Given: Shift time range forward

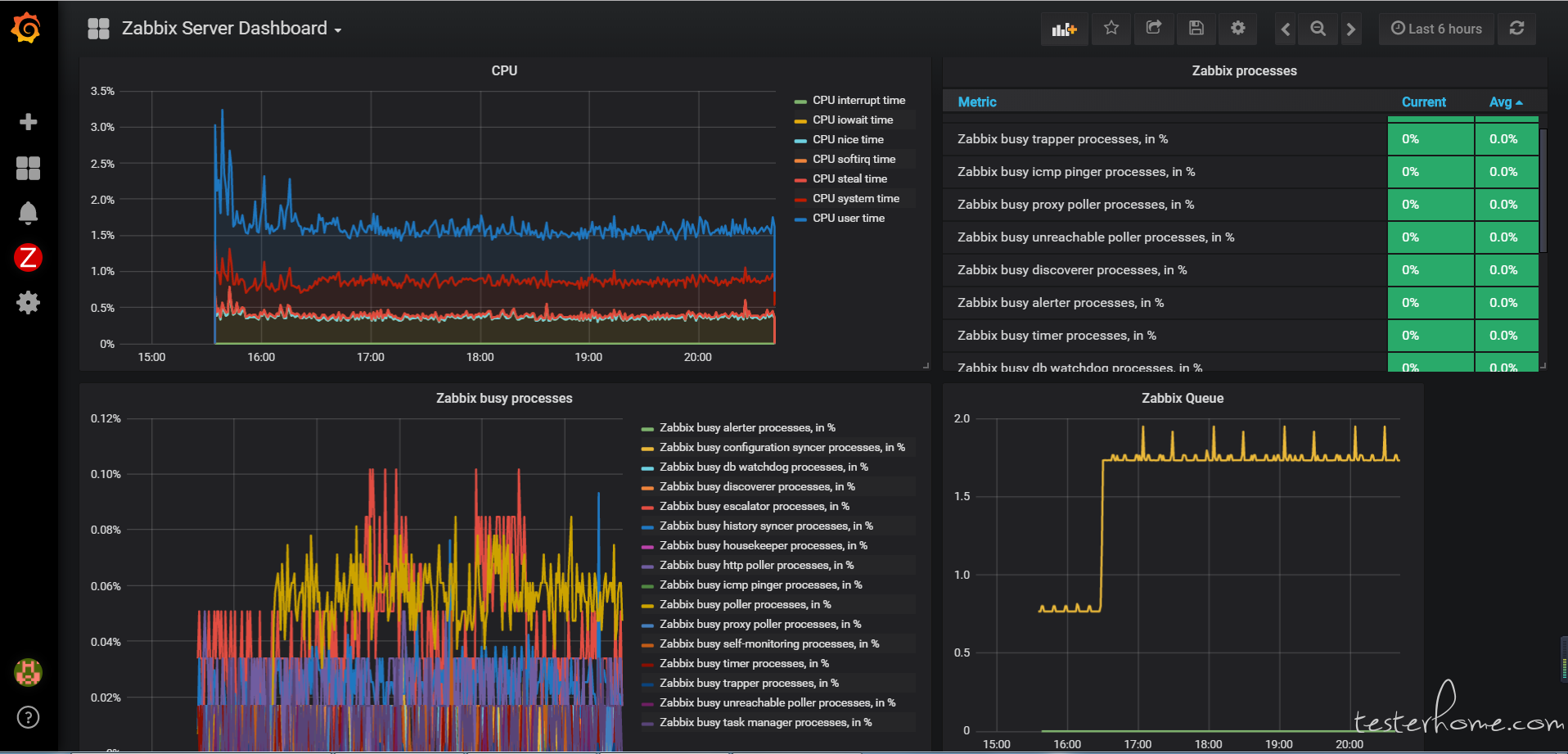Looking at the screenshot, I should tap(1351, 29).
